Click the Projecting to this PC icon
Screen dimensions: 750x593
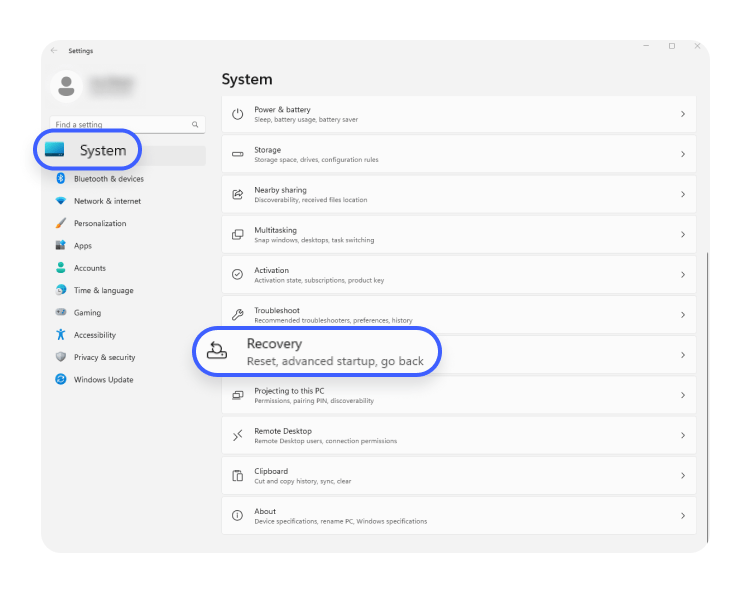pos(237,395)
